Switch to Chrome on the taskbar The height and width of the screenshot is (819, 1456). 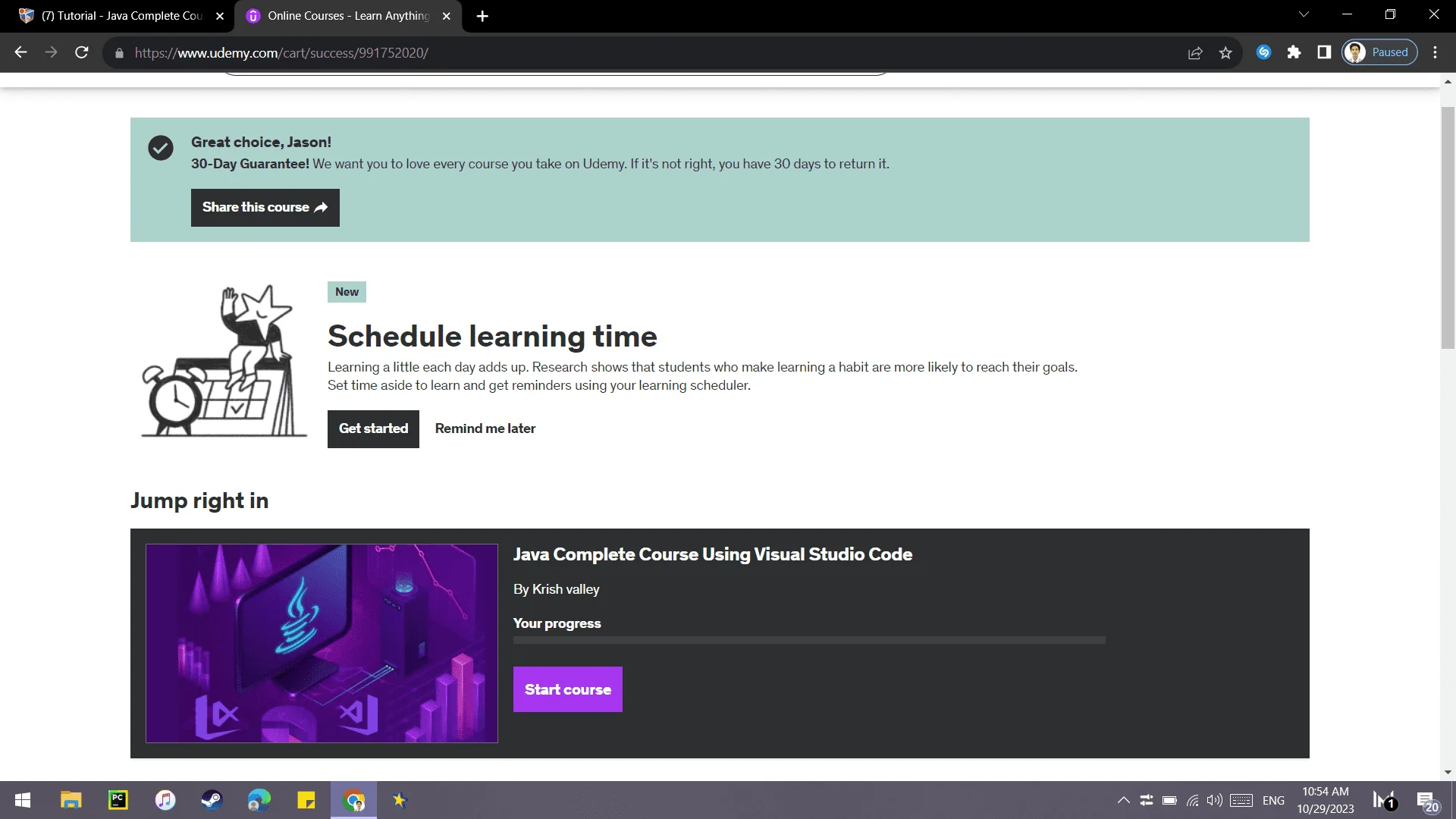point(353,800)
